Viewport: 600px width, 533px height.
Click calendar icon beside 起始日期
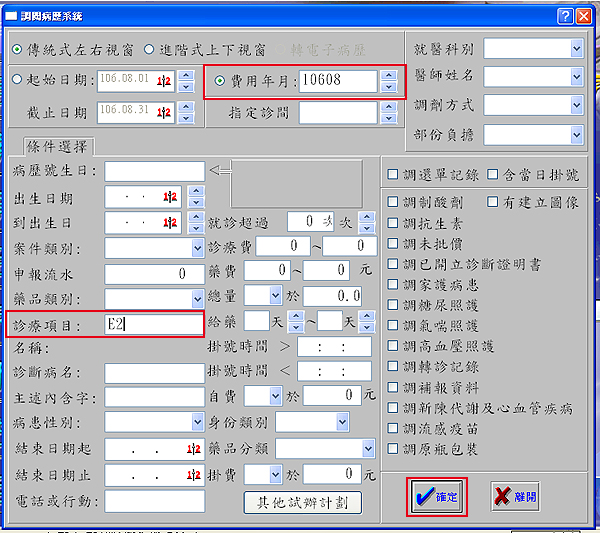point(166,80)
